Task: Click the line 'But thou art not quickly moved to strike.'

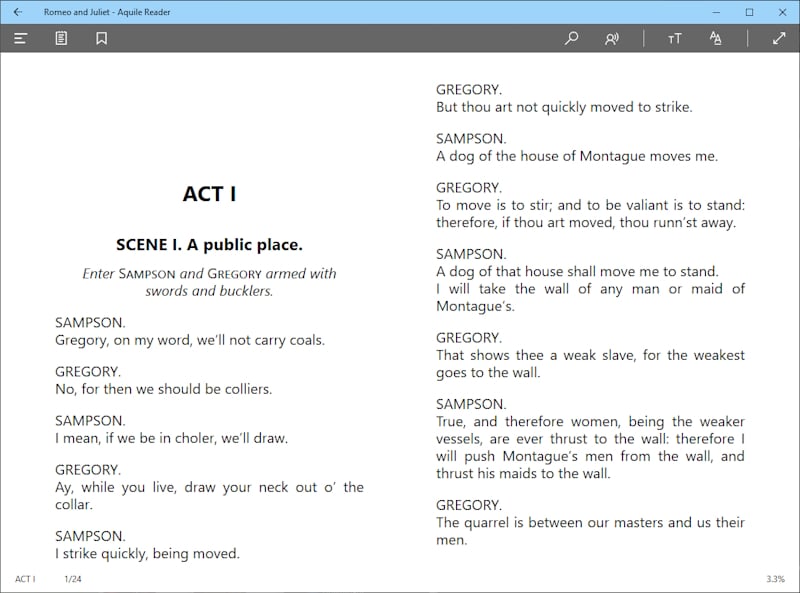Action: pyautogui.click(x=564, y=107)
